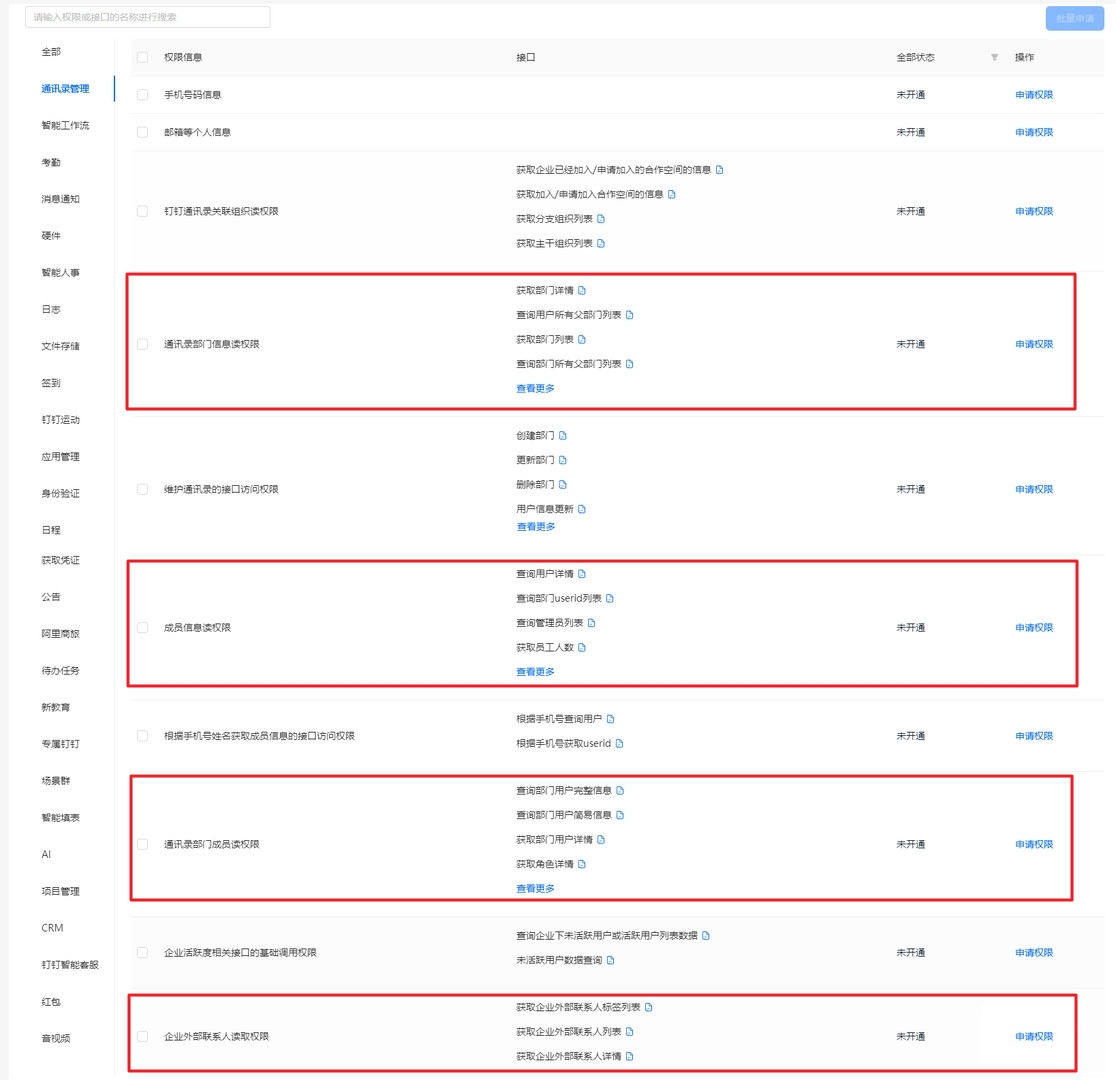The width and height of the screenshot is (1116, 1080).
Task: Click 申请权限 for 邮箱等个人信息
Action: (1034, 132)
